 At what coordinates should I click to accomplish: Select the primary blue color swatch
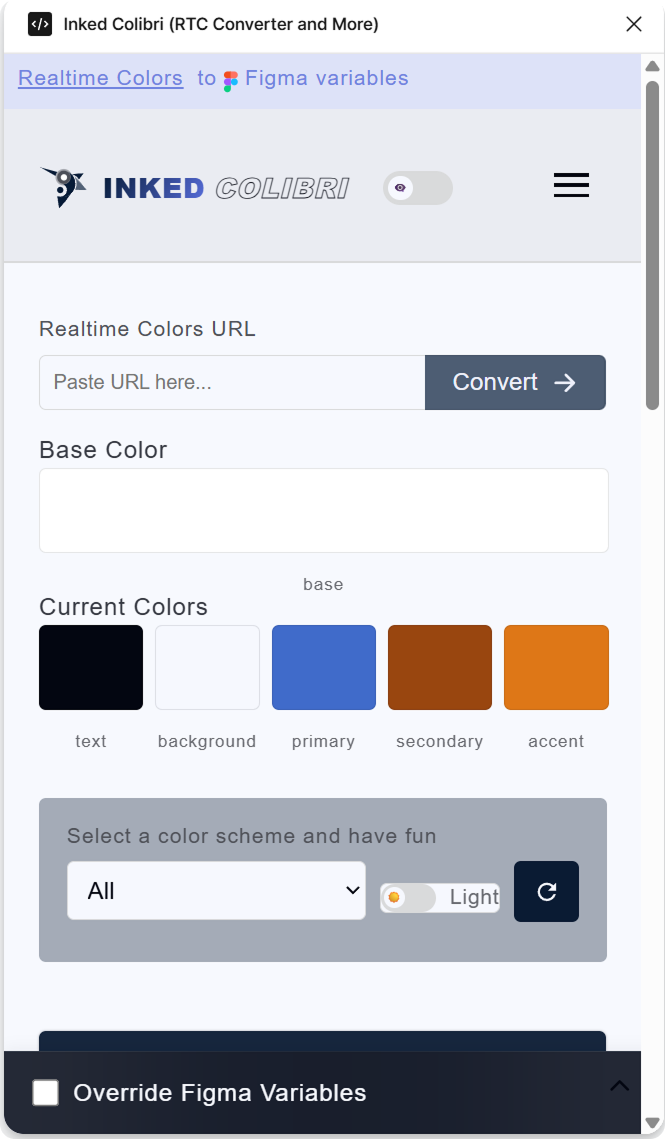(x=323, y=666)
